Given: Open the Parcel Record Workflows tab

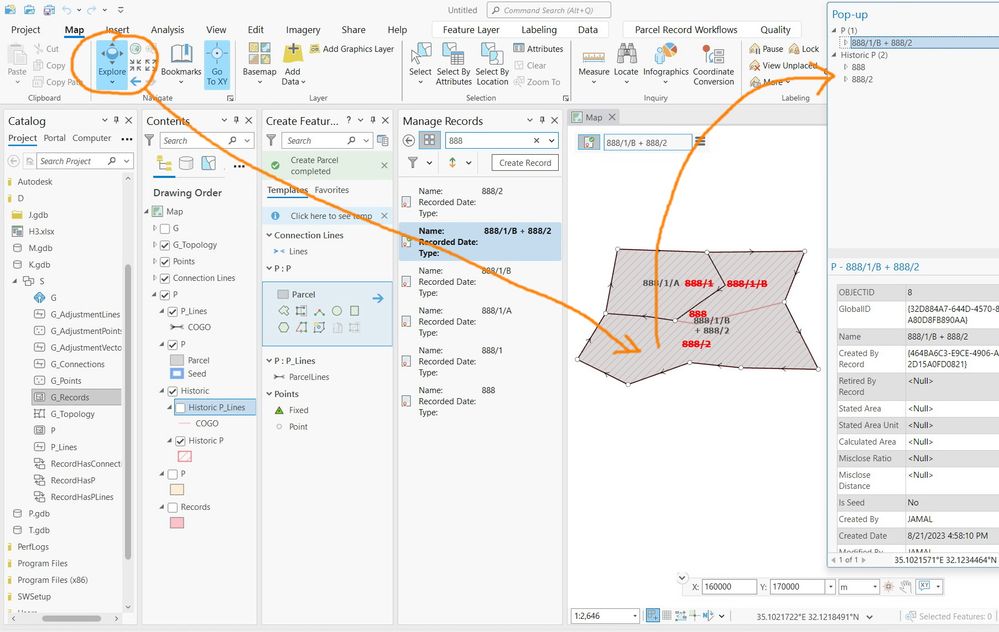Looking at the screenshot, I should click(686, 30).
